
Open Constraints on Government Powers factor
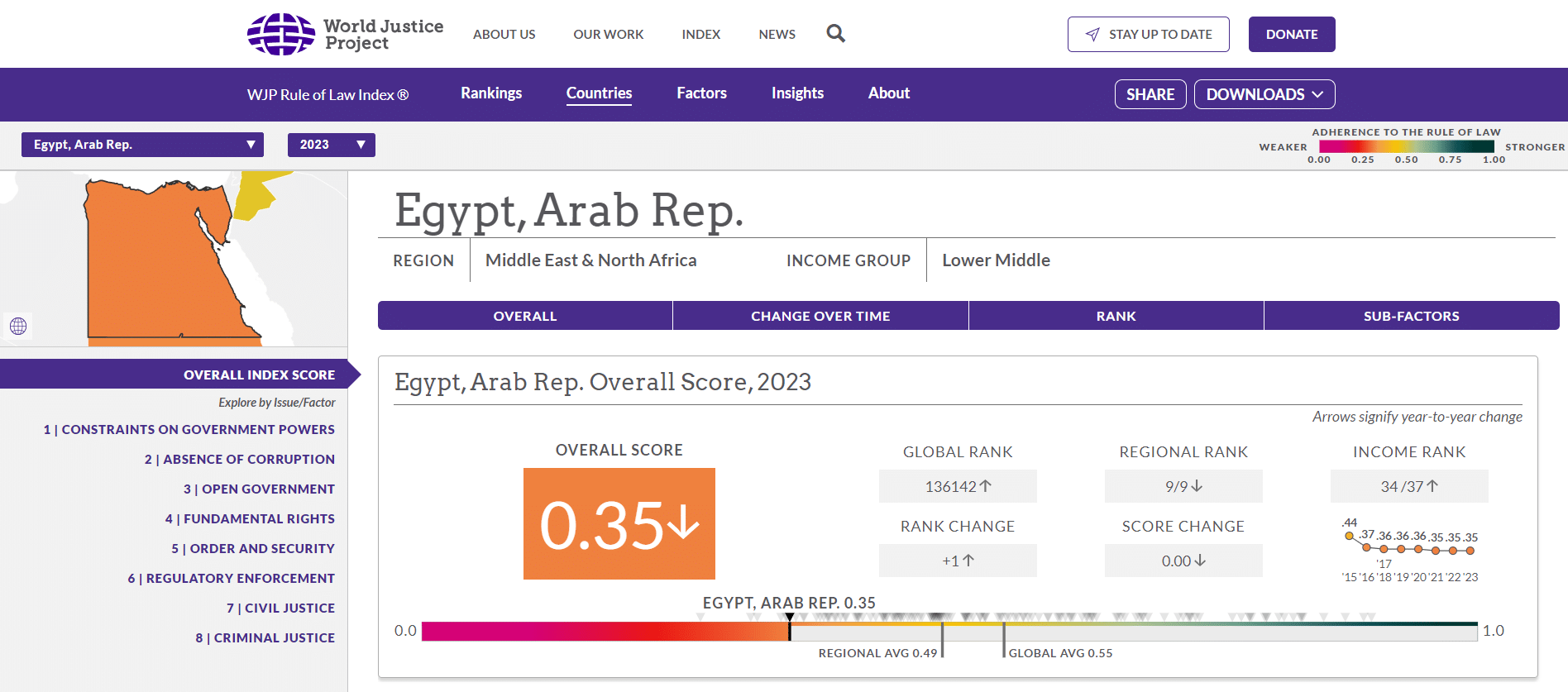(189, 430)
